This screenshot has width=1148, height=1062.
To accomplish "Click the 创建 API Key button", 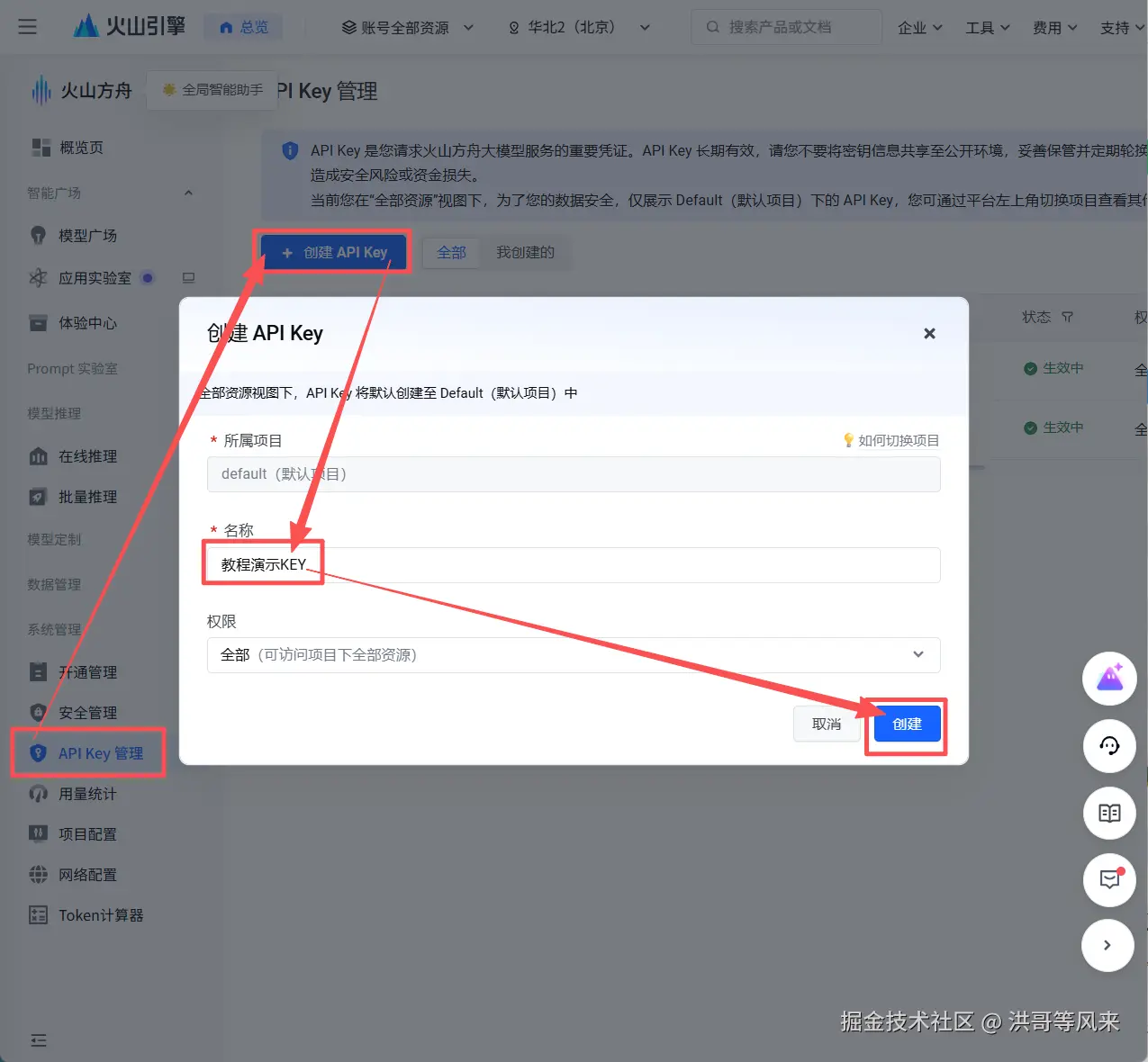I will coord(334,253).
